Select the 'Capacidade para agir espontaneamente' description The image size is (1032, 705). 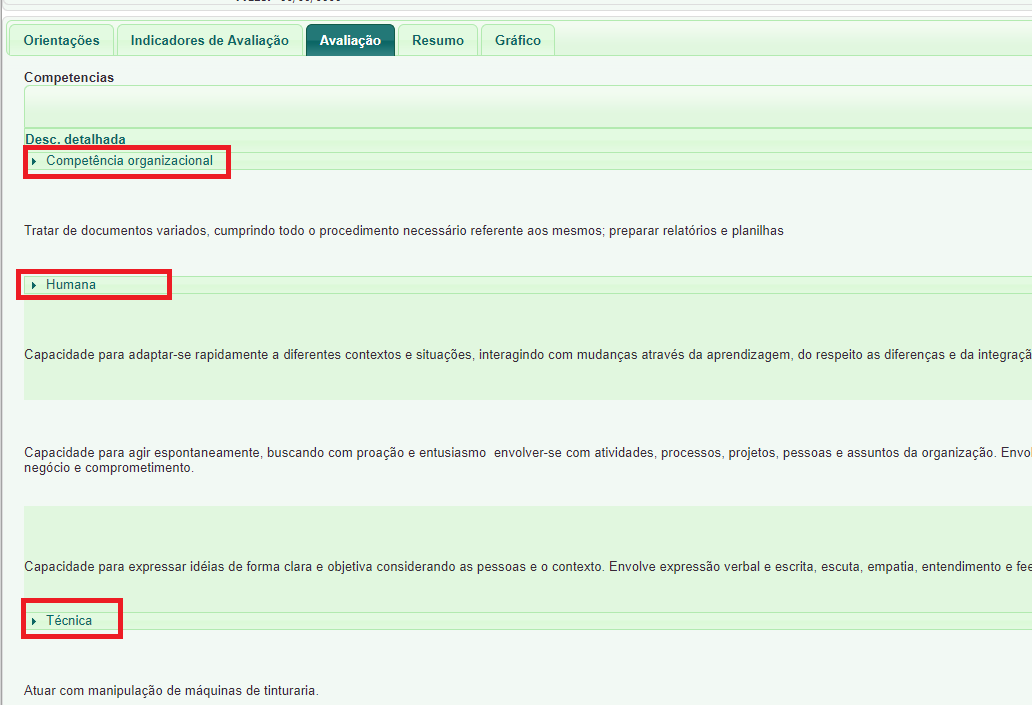click(500, 453)
